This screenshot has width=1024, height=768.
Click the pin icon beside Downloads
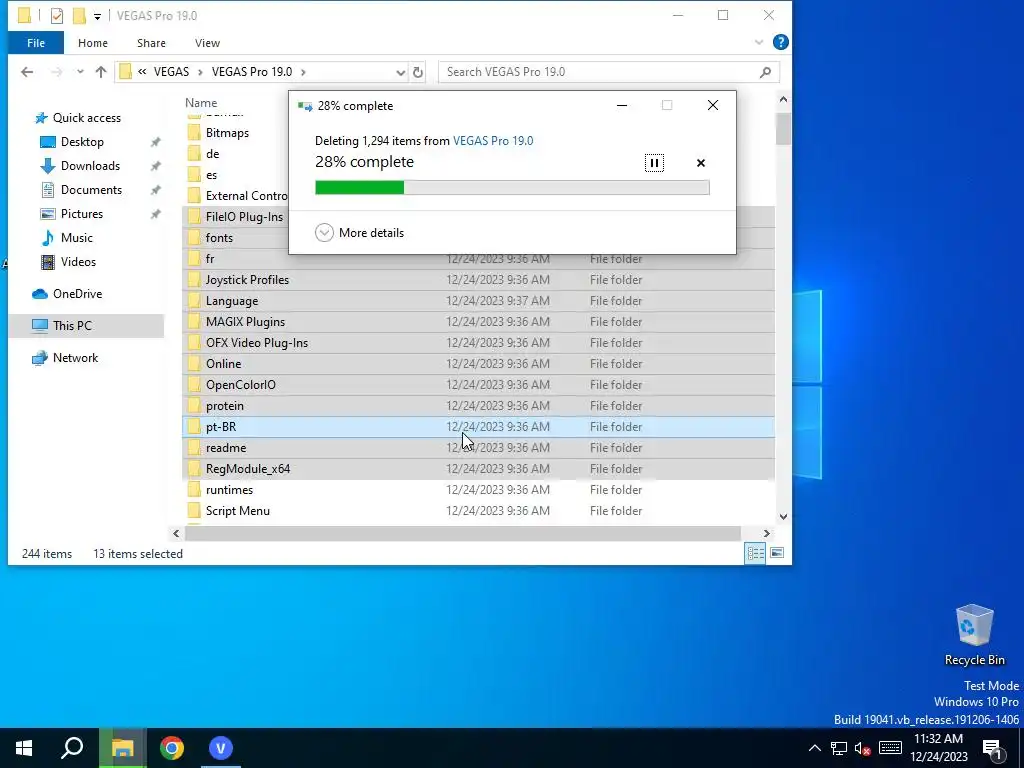point(155,166)
